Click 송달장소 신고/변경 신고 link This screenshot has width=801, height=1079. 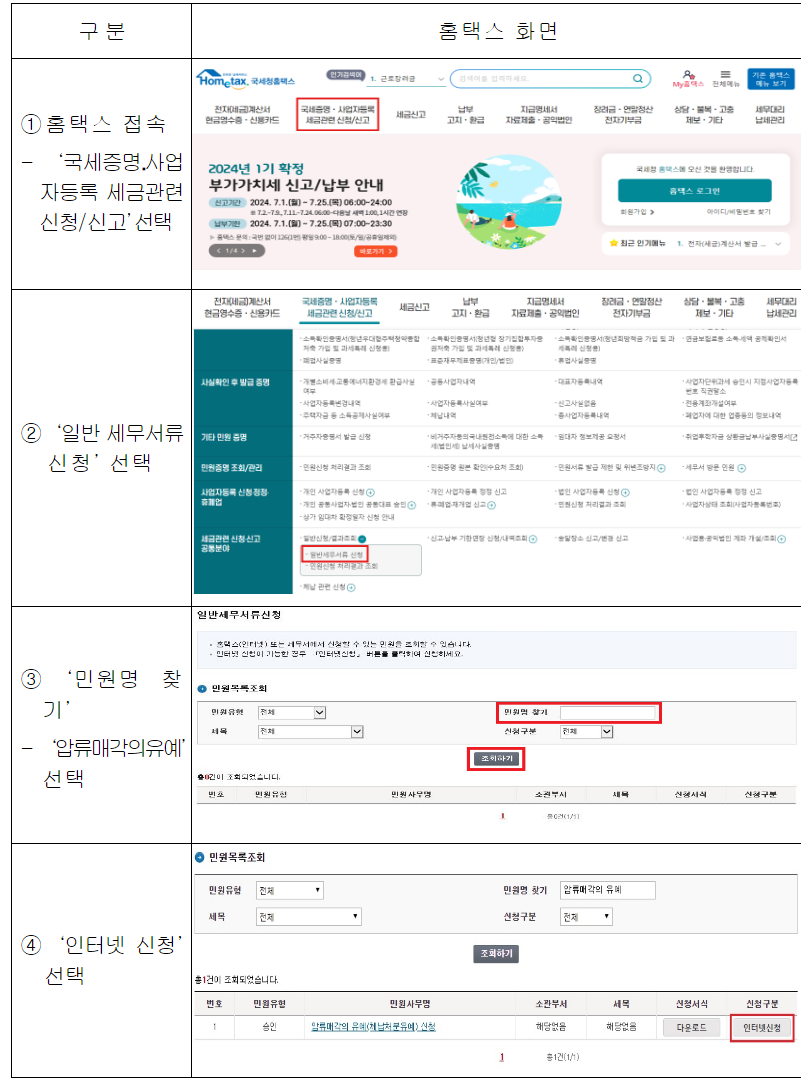592,539
